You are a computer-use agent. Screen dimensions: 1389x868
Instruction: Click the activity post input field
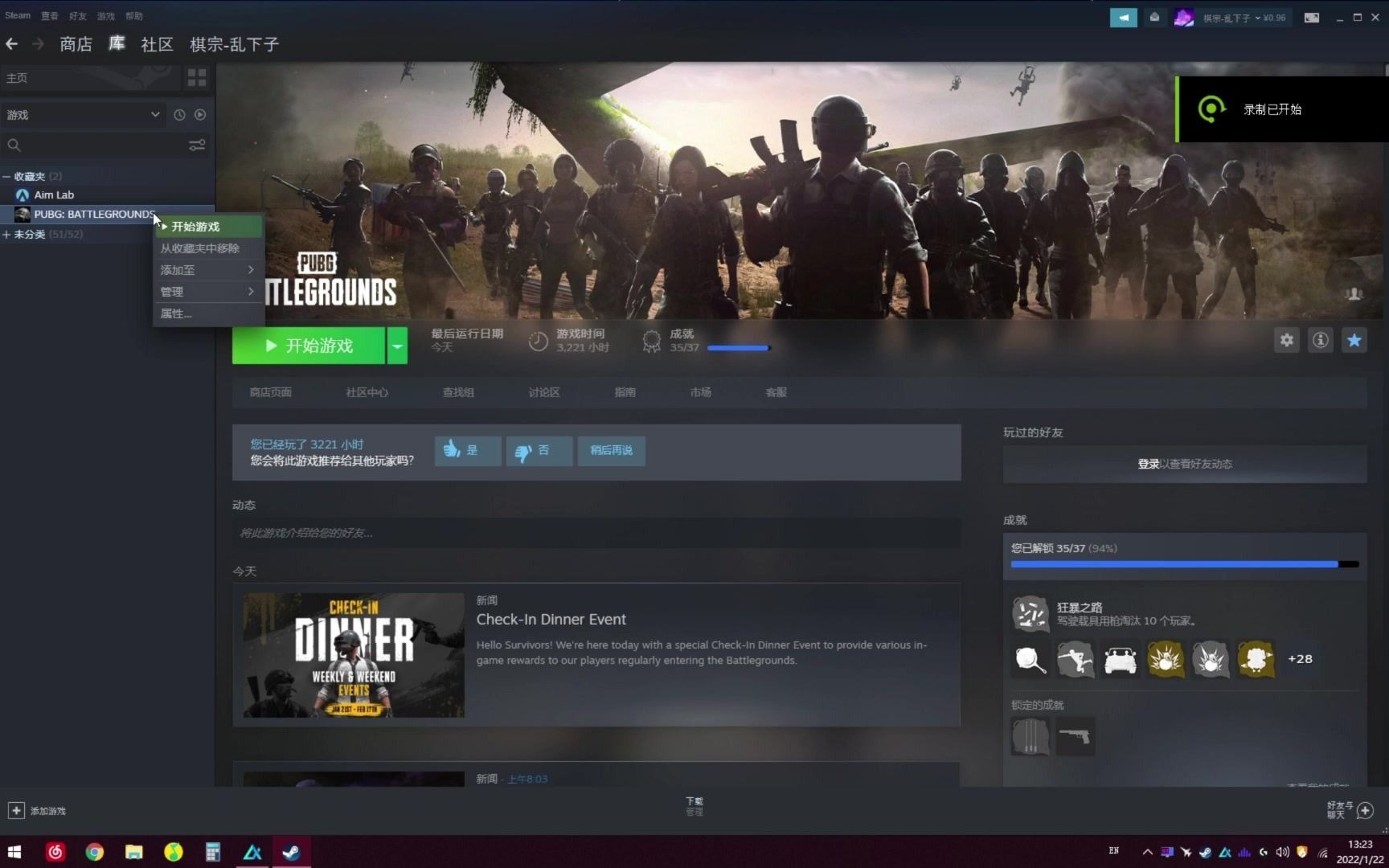point(596,533)
